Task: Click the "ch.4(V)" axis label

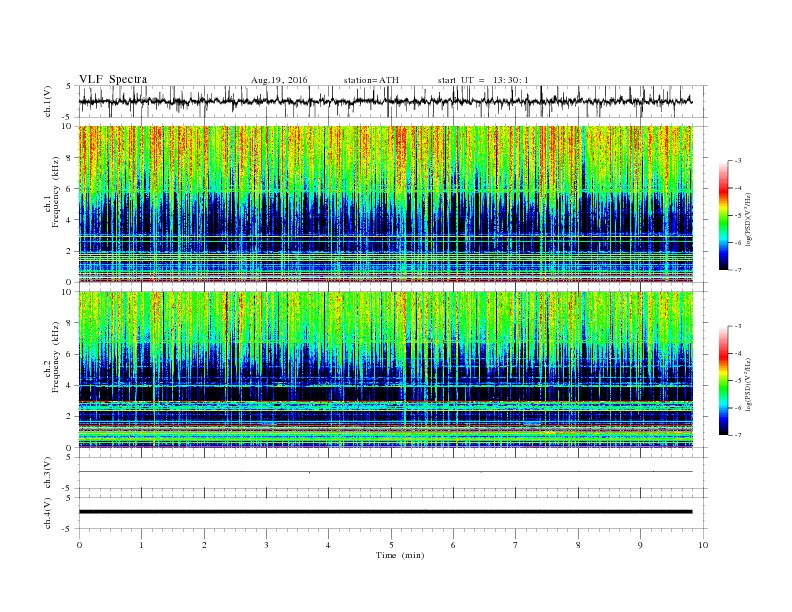Action: pos(48,513)
